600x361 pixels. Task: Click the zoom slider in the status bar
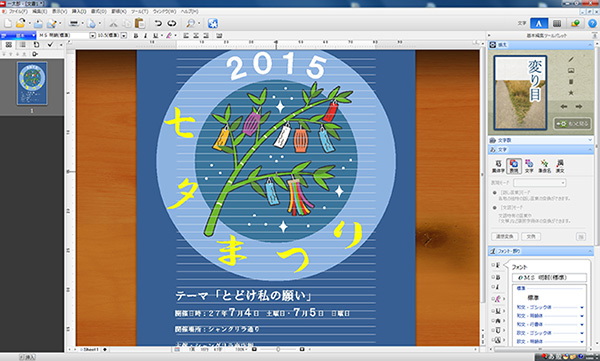pyautogui.click(x=278, y=349)
